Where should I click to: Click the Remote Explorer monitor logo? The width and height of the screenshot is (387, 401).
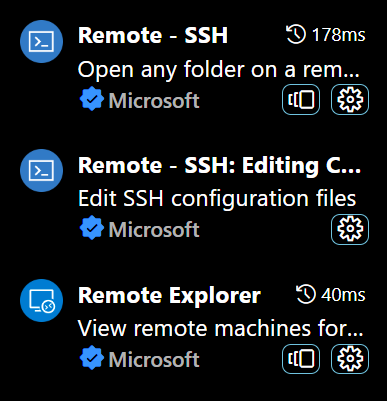(x=41, y=300)
